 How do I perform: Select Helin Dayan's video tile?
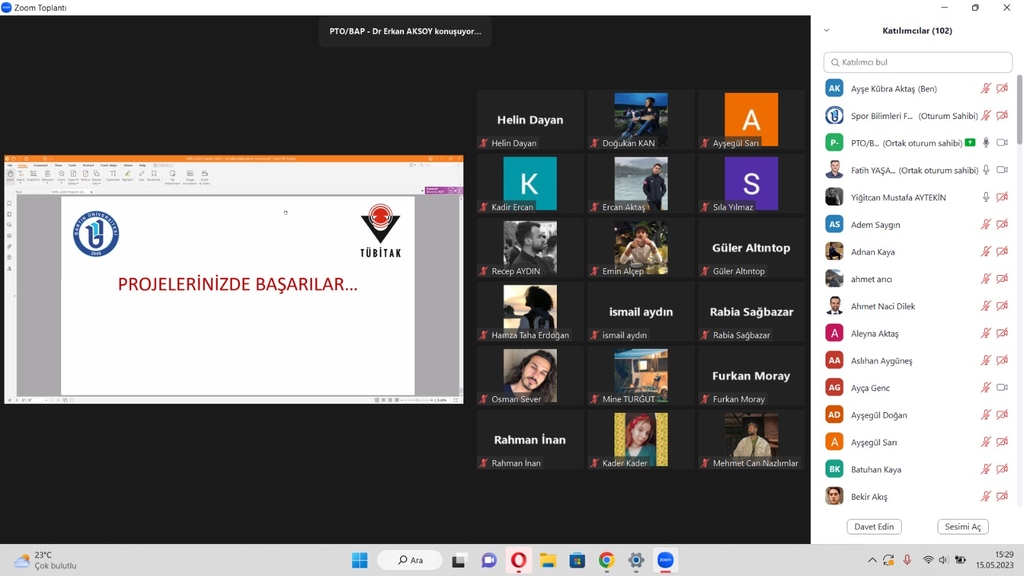pos(529,120)
